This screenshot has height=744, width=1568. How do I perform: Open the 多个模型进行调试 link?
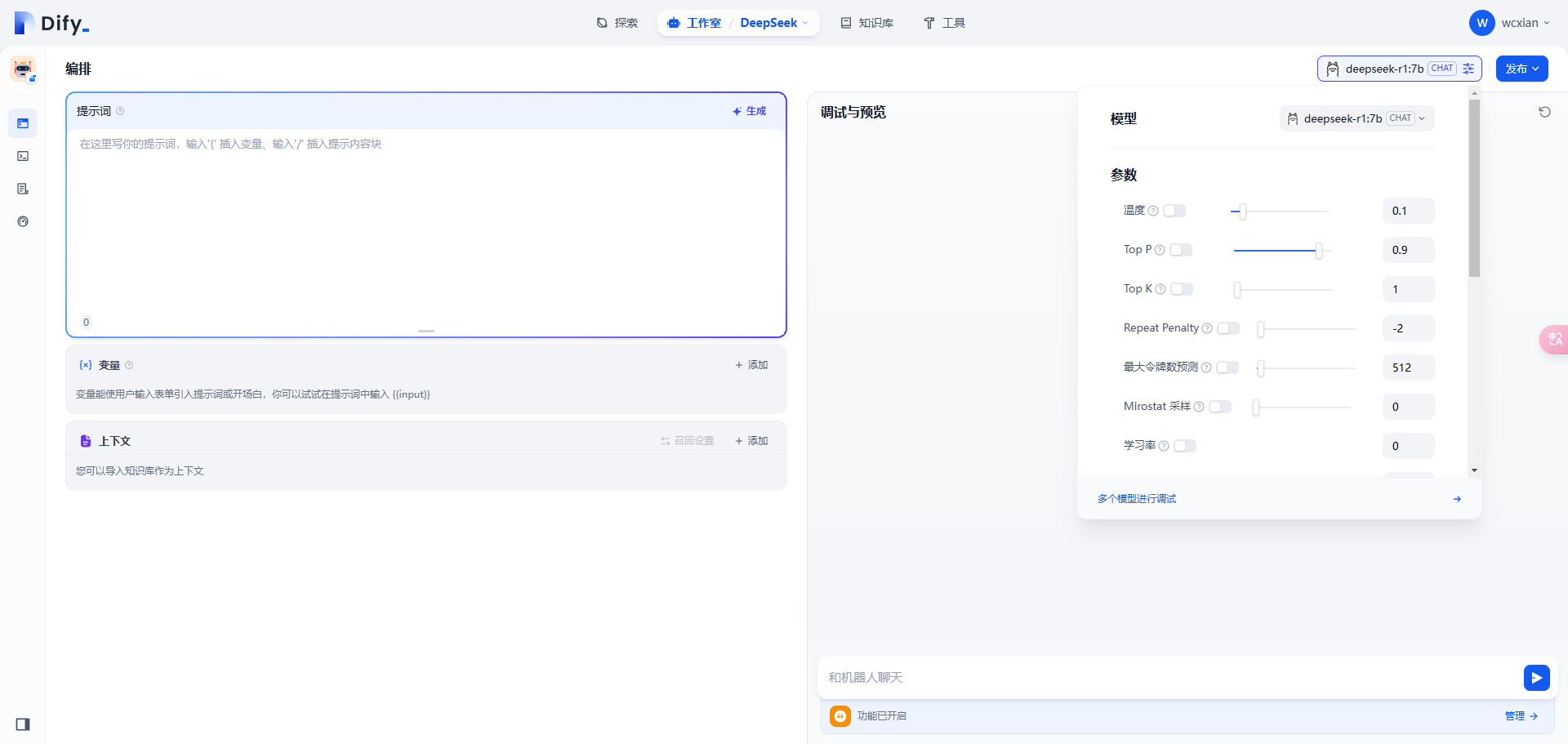(1137, 499)
